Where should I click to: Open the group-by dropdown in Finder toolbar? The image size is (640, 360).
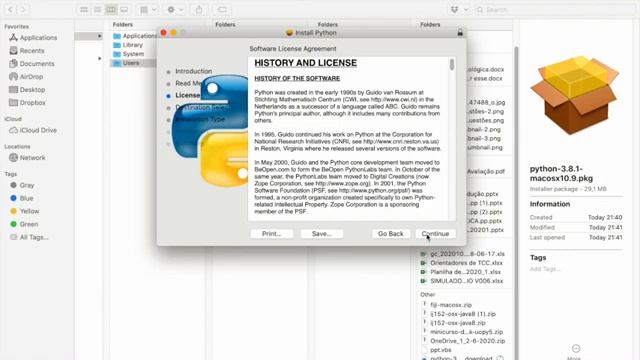pos(148,9)
